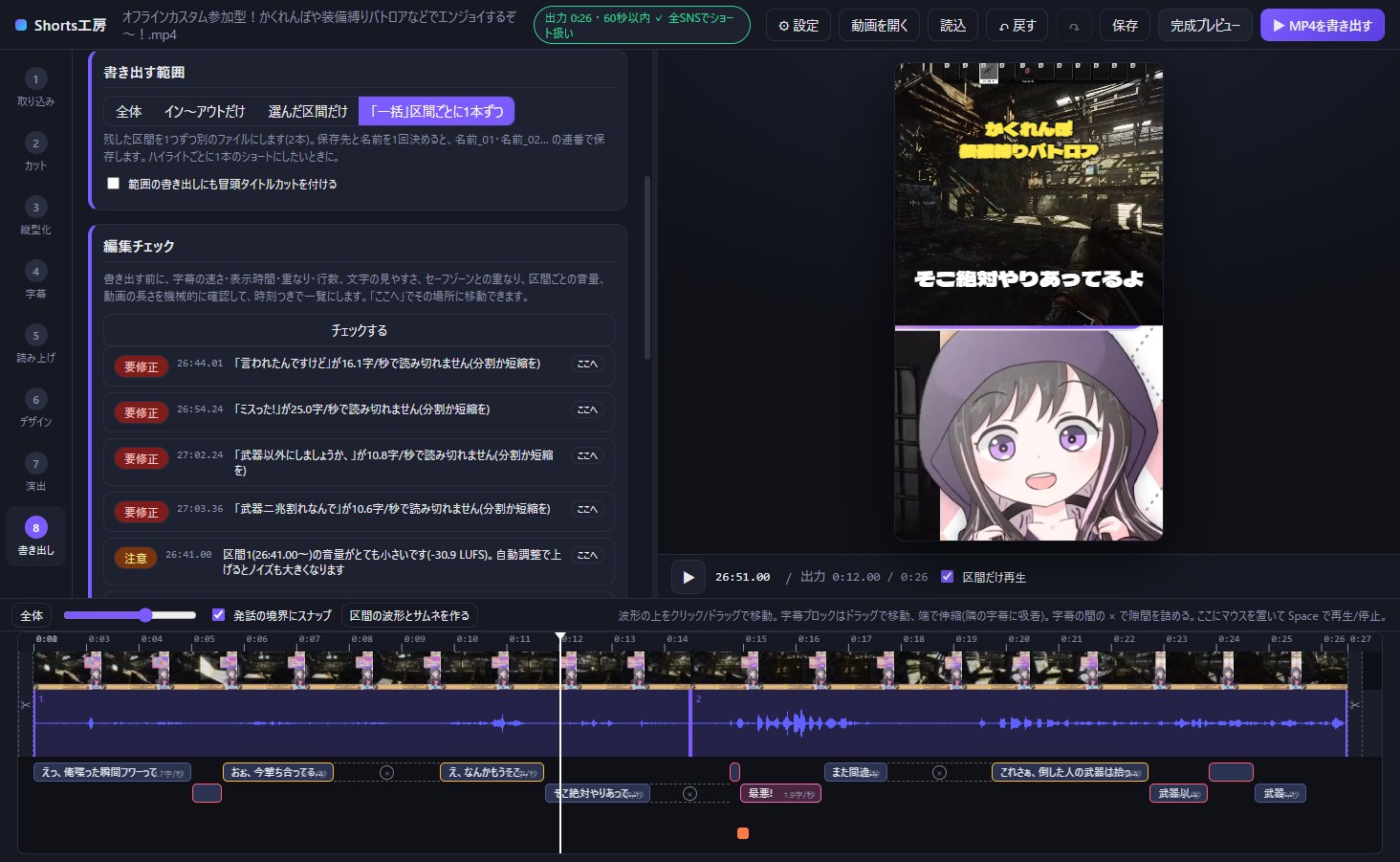The image size is (1400, 862).
Task: Select the 全体 export range tab
Action: pos(128,112)
